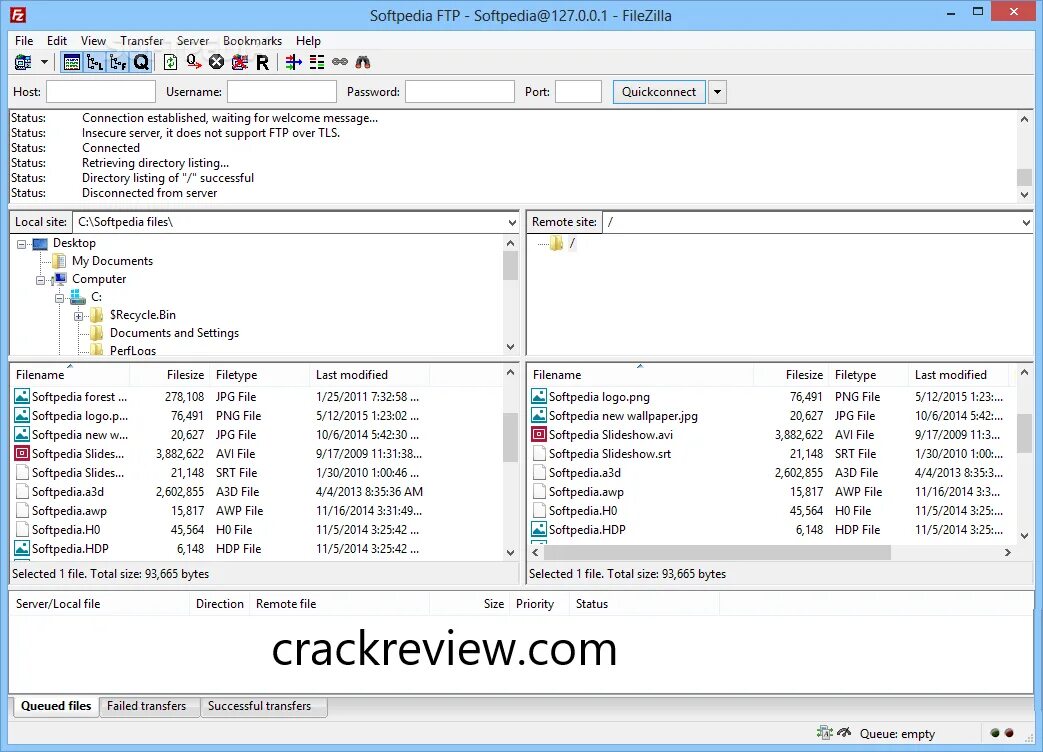
Task: Select My Documents in local tree
Action: point(112,261)
